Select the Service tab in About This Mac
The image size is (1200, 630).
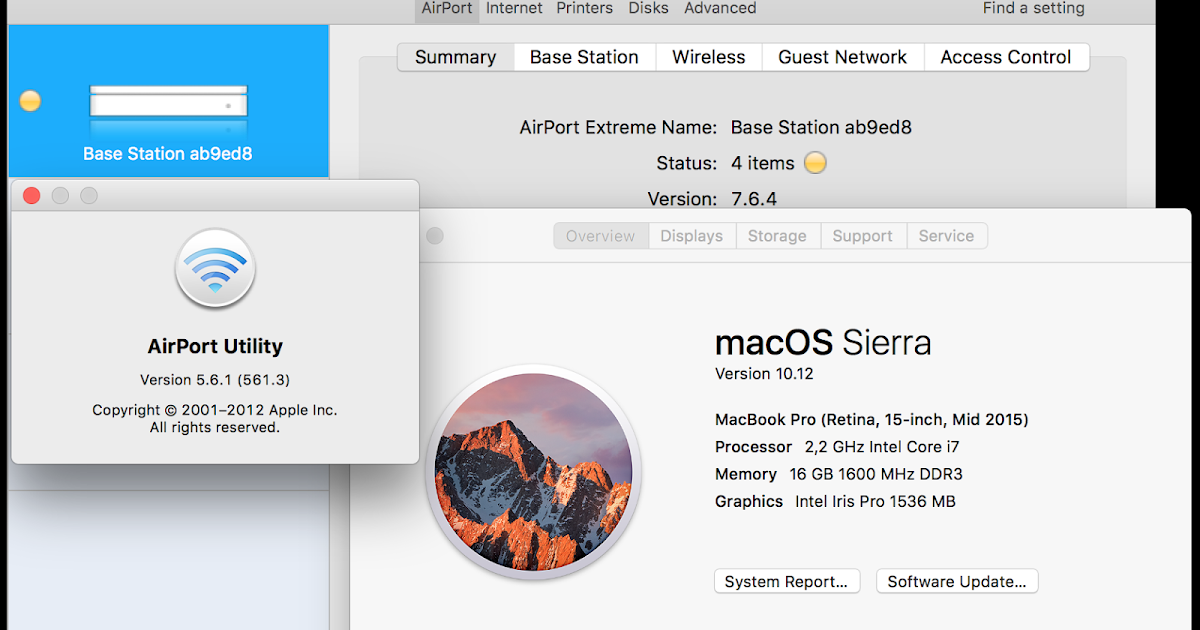(946, 236)
